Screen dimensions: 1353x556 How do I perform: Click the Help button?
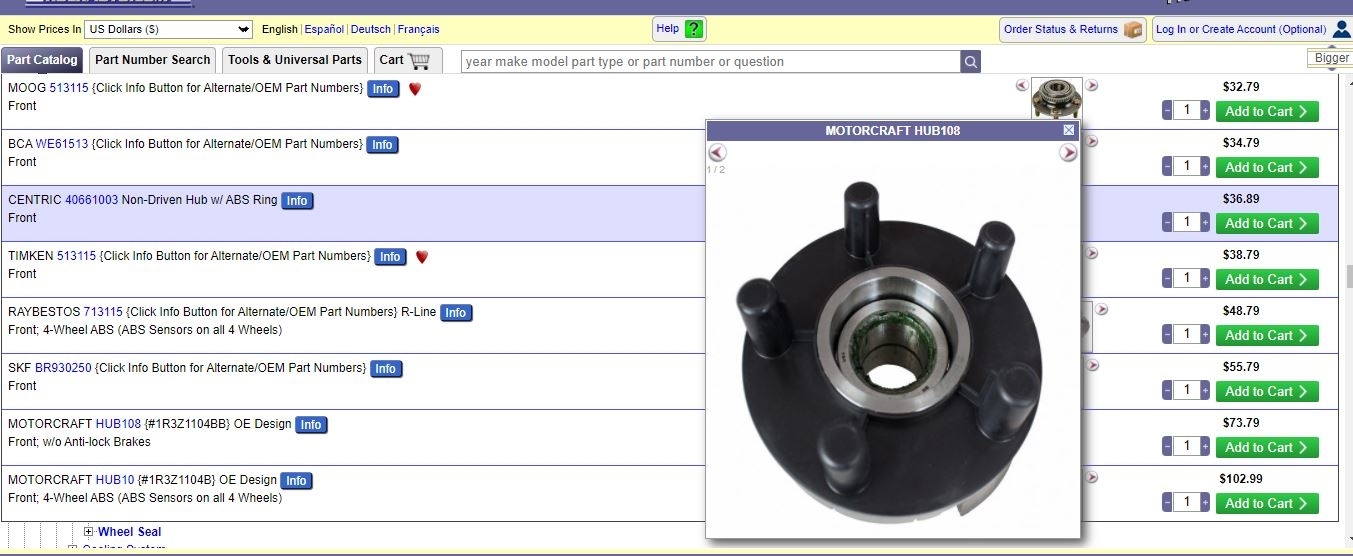tap(679, 29)
